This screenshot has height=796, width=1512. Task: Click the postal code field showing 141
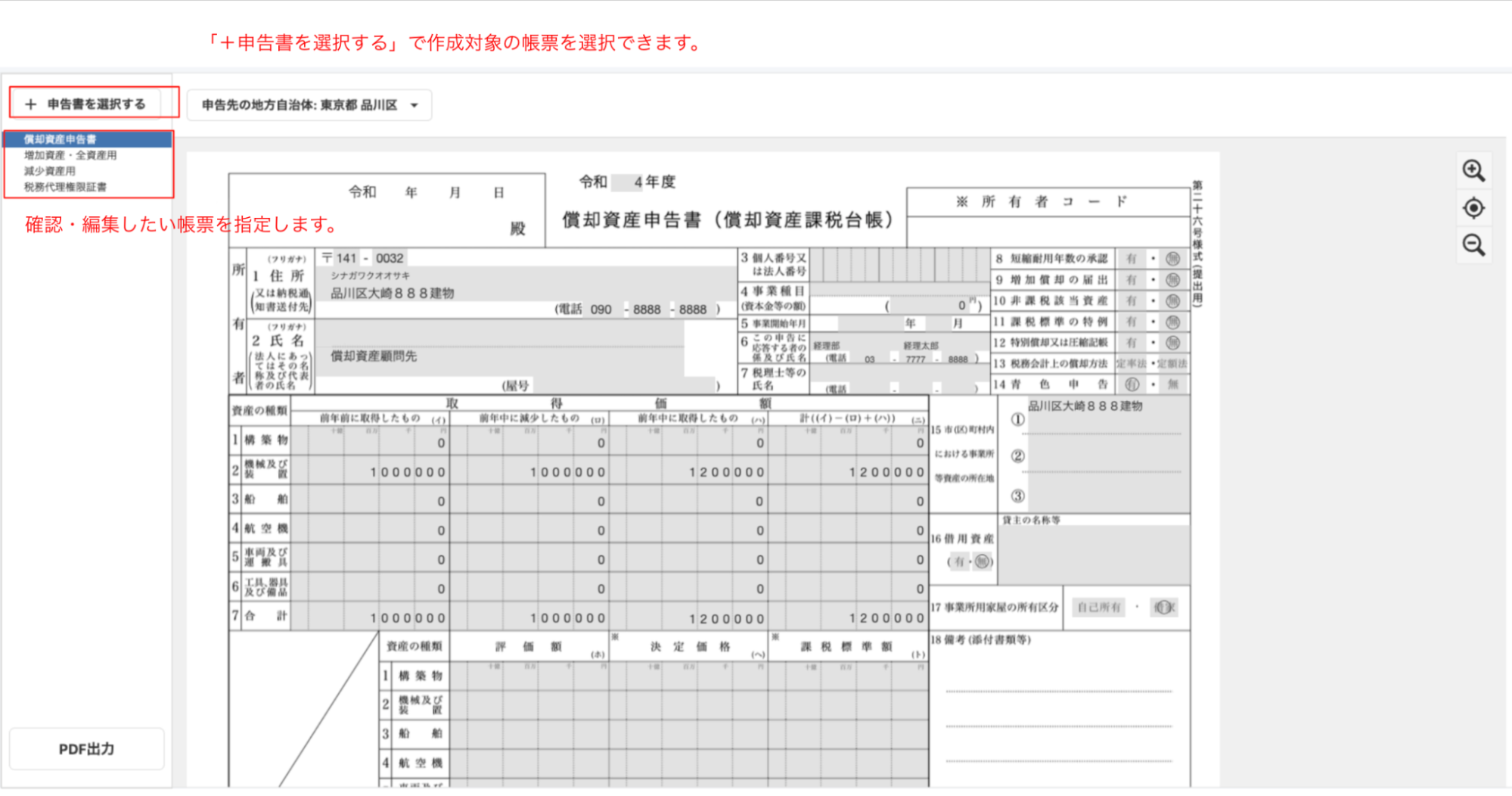[x=346, y=258]
